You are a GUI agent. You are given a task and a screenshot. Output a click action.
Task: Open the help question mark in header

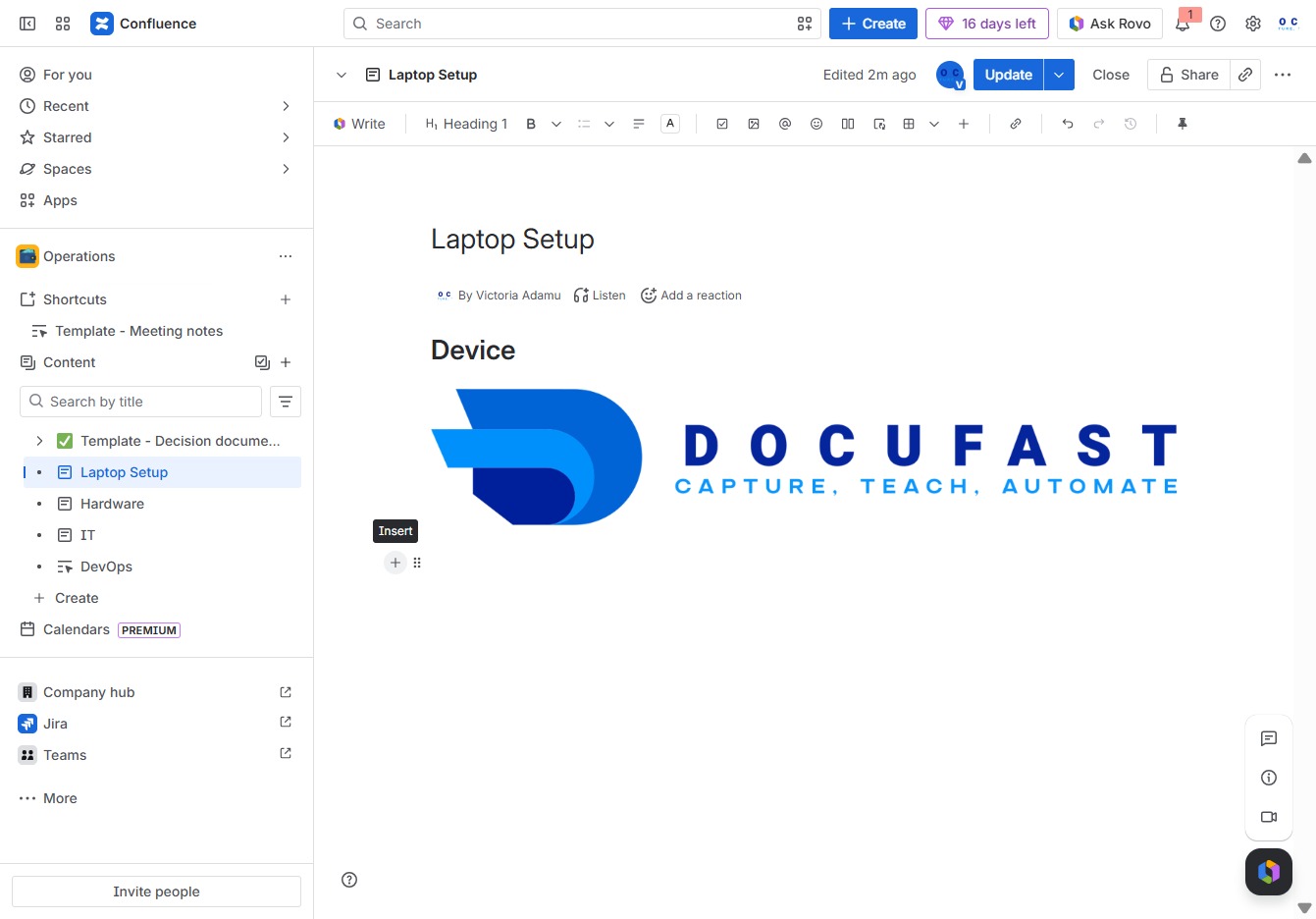[1218, 24]
